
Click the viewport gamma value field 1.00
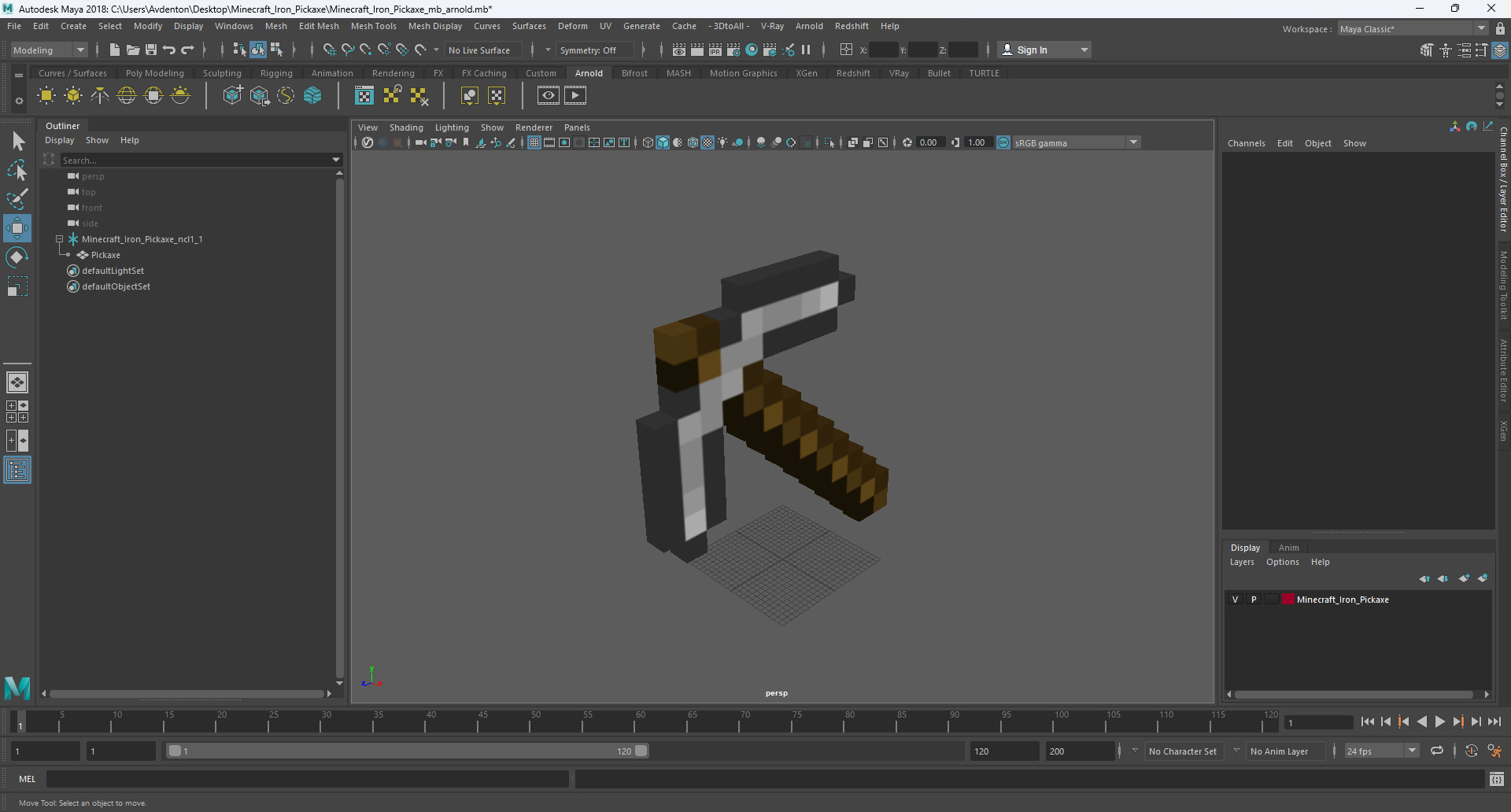(x=977, y=142)
